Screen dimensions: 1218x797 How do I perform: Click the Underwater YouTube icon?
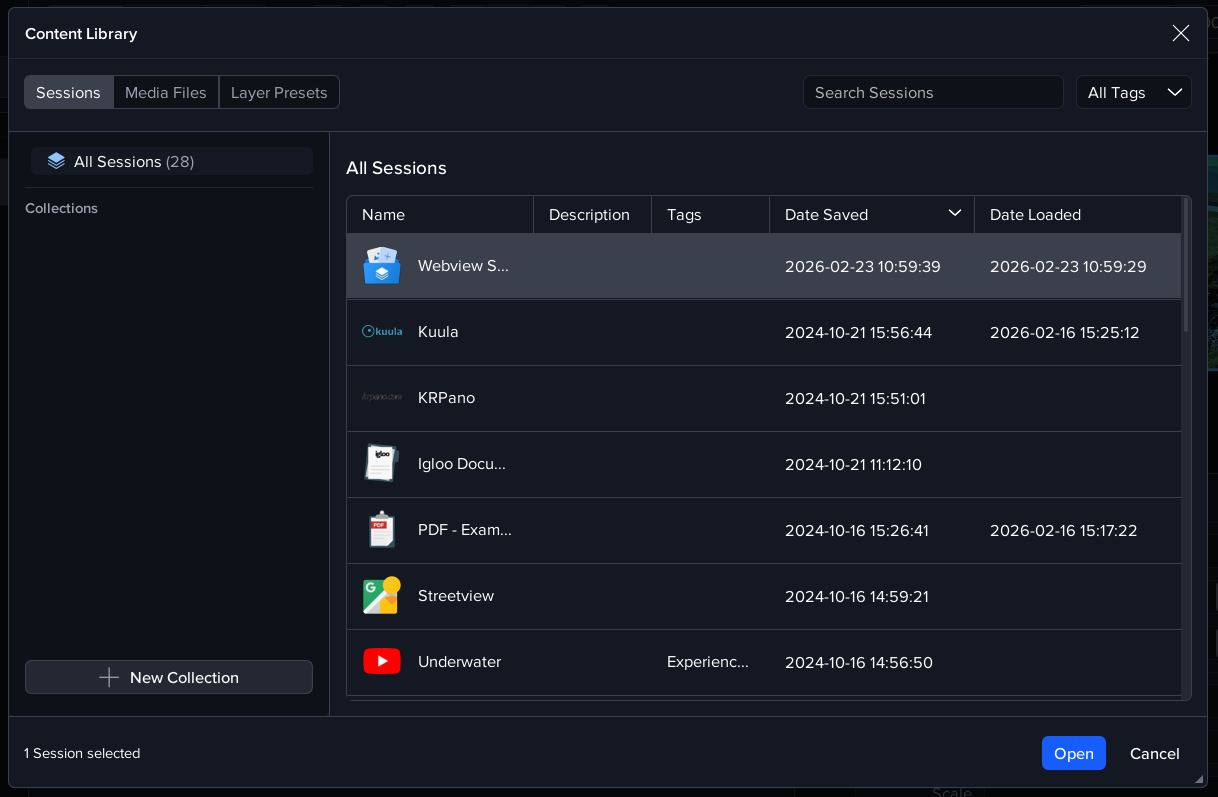(x=381, y=662)
